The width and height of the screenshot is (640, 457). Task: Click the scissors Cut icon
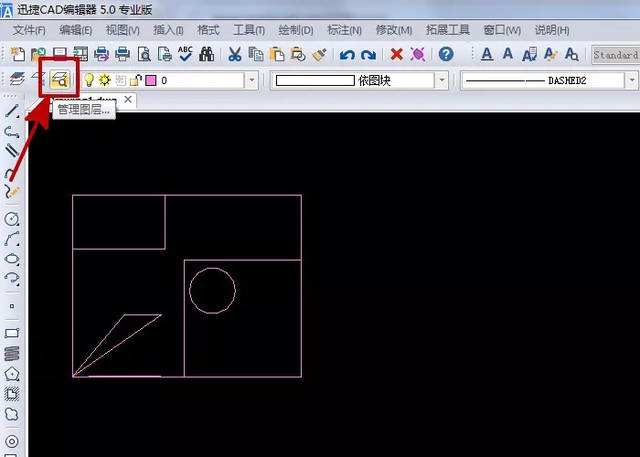235,54
